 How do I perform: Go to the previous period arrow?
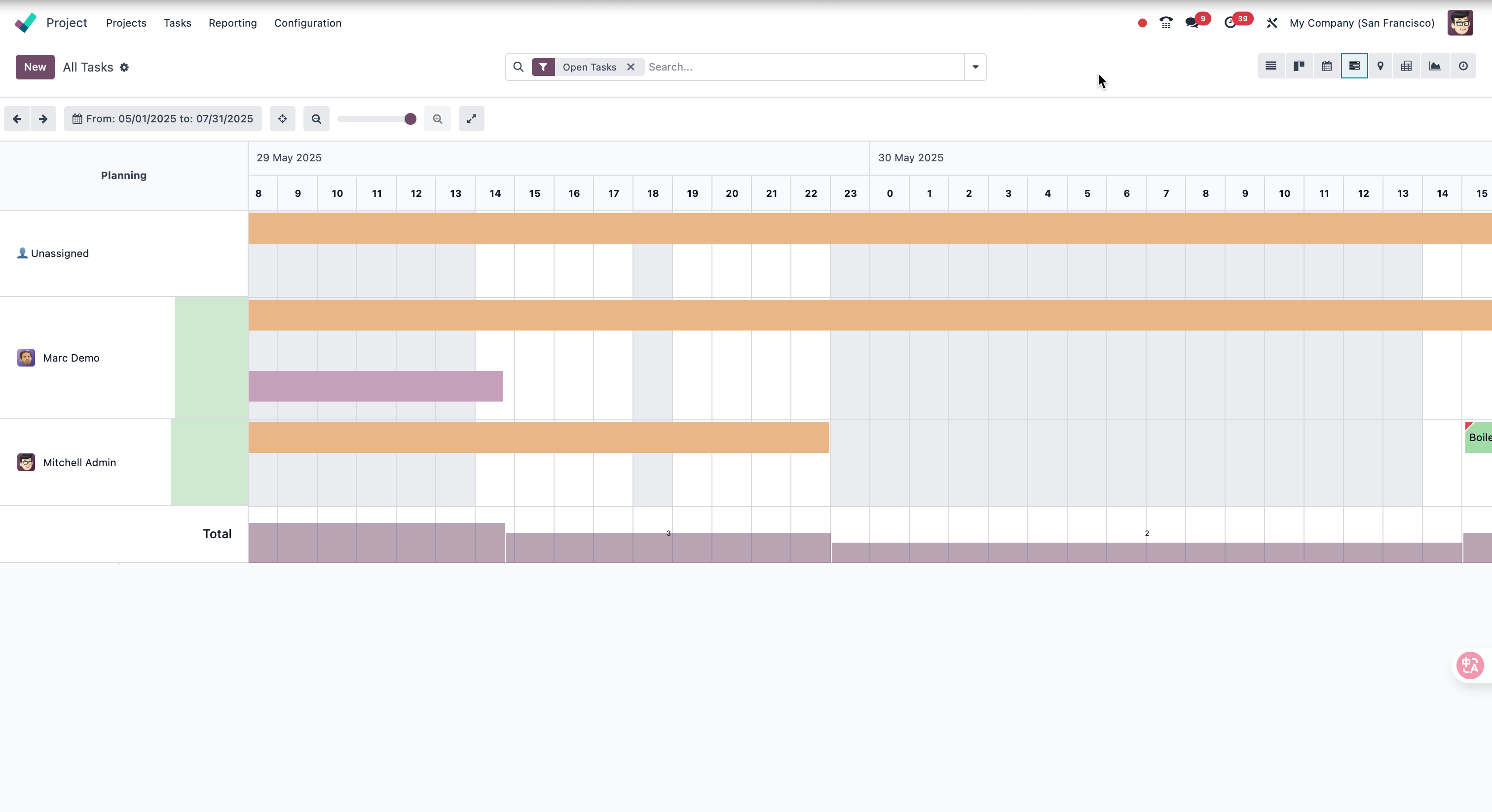click(x=17, y=119)
